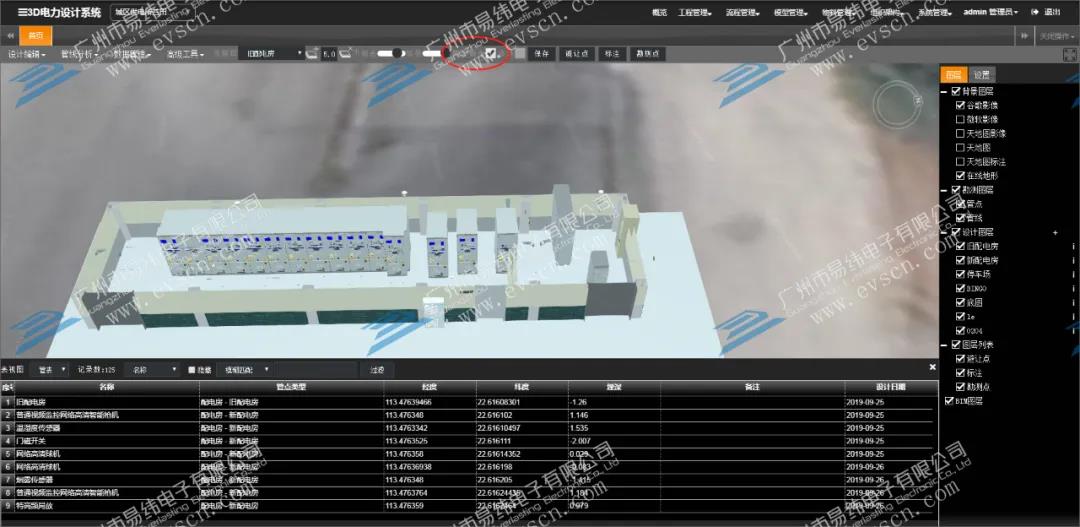
Task: Click the plus icon beside 设计图层
Action: click(x=1054, y=232)
